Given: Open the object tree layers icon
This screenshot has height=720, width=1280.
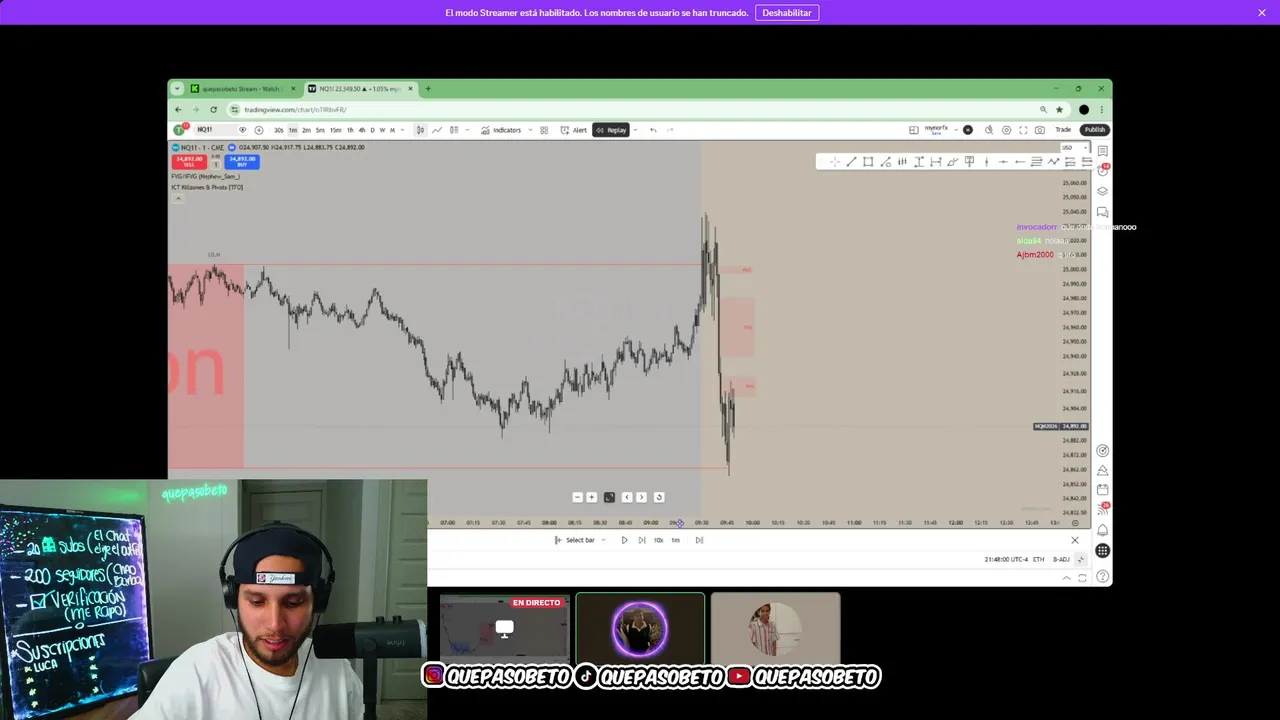Looking at the screenshot, I should tap(1102, 191).
